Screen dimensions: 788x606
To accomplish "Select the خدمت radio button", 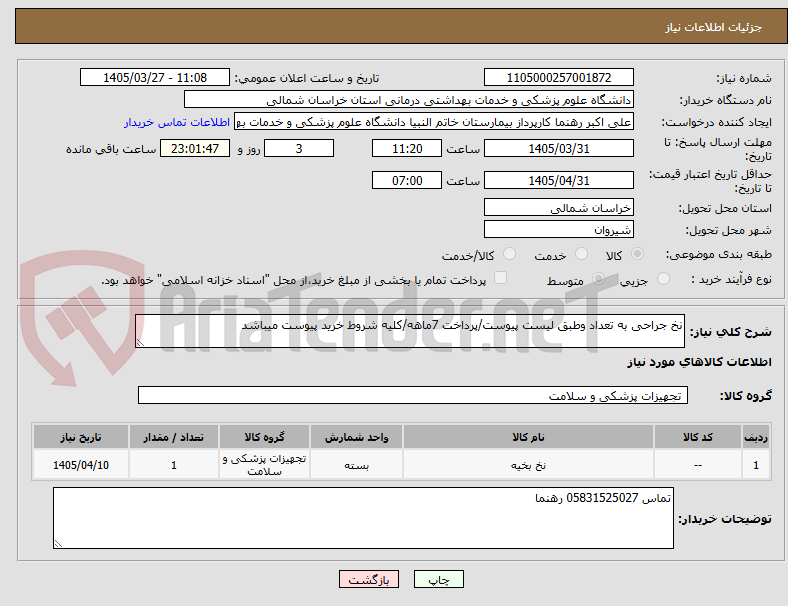I will point(581,254).
